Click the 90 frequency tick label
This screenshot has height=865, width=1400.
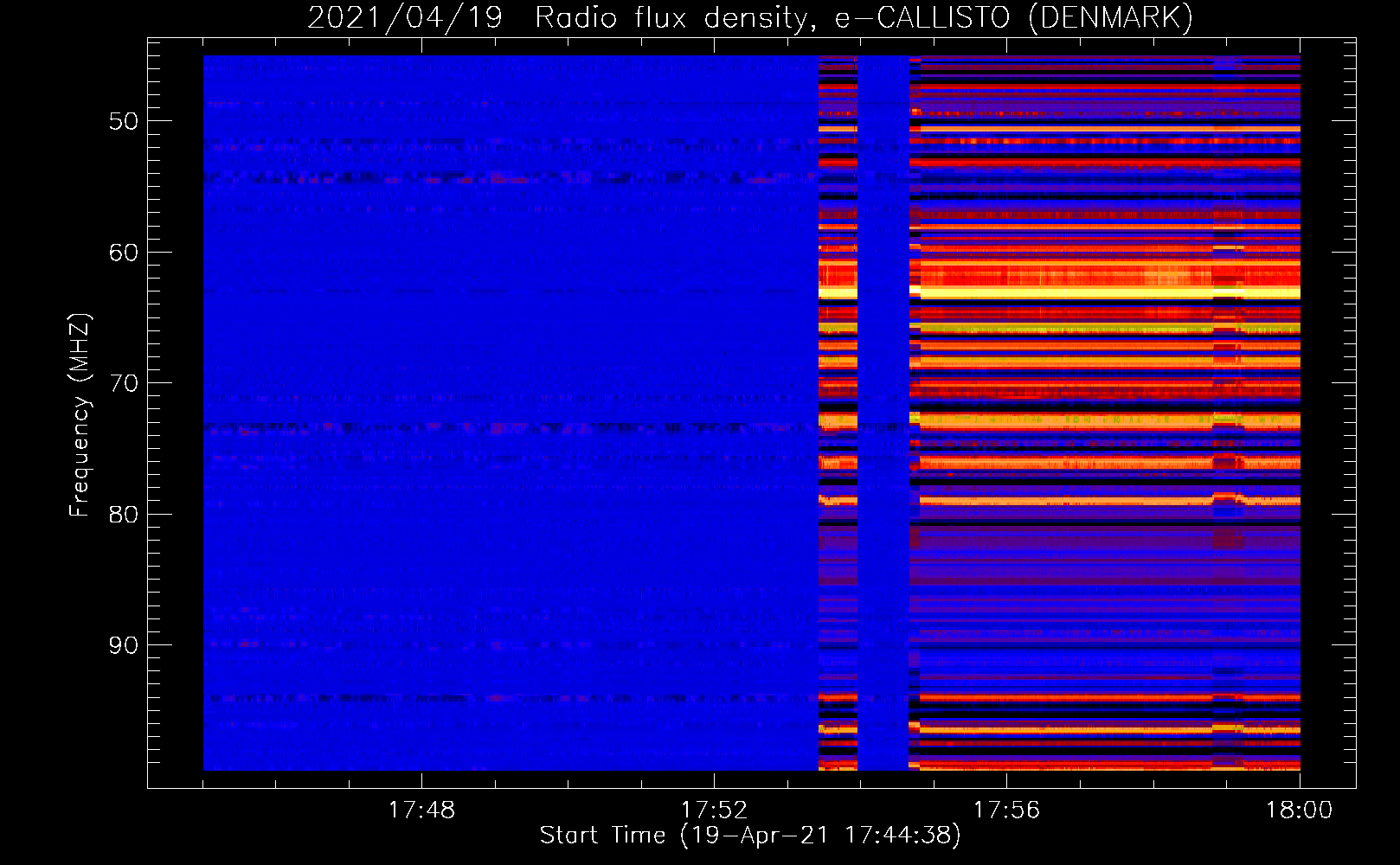click(x=124, y=645)
